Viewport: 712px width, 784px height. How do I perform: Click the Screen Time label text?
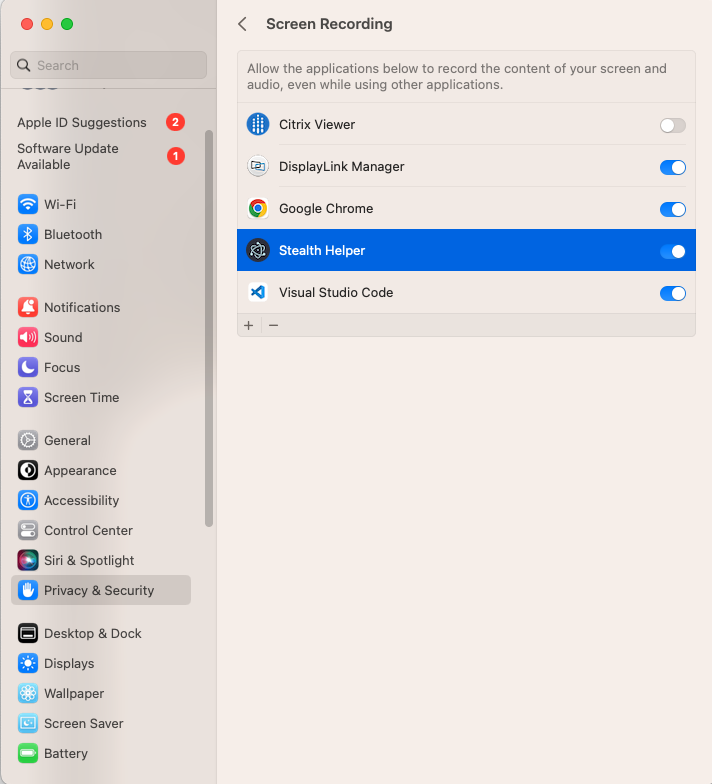82,398
